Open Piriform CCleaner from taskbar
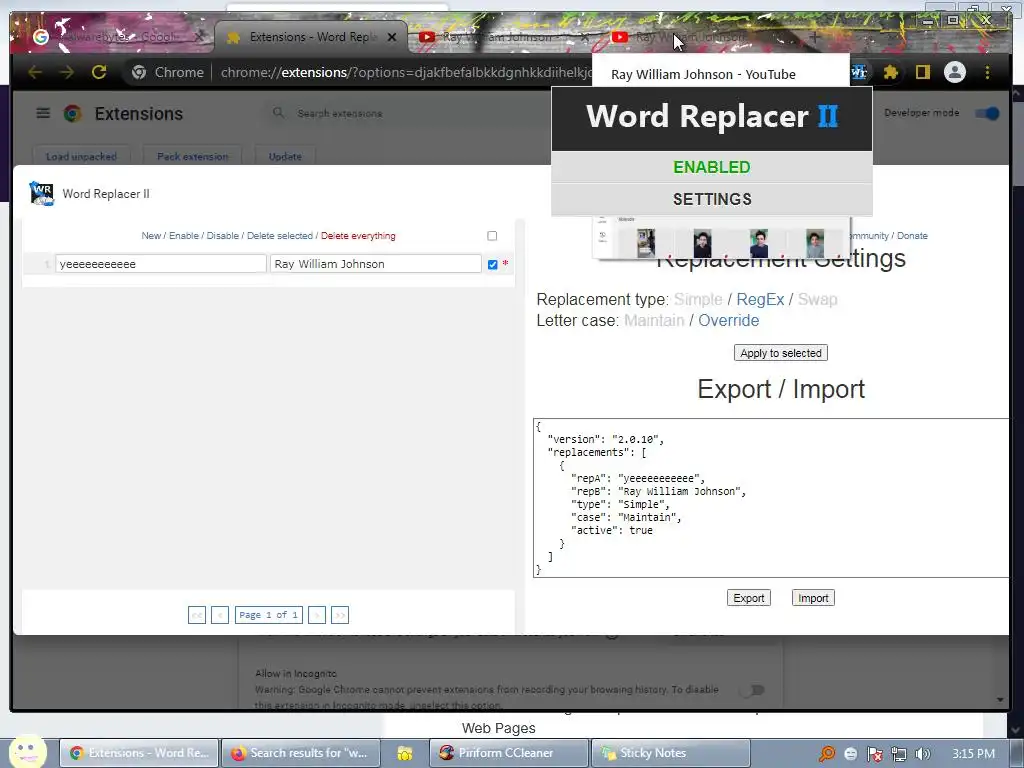Viewport: 1024px width, 768px height. click(x=509, y=753)
